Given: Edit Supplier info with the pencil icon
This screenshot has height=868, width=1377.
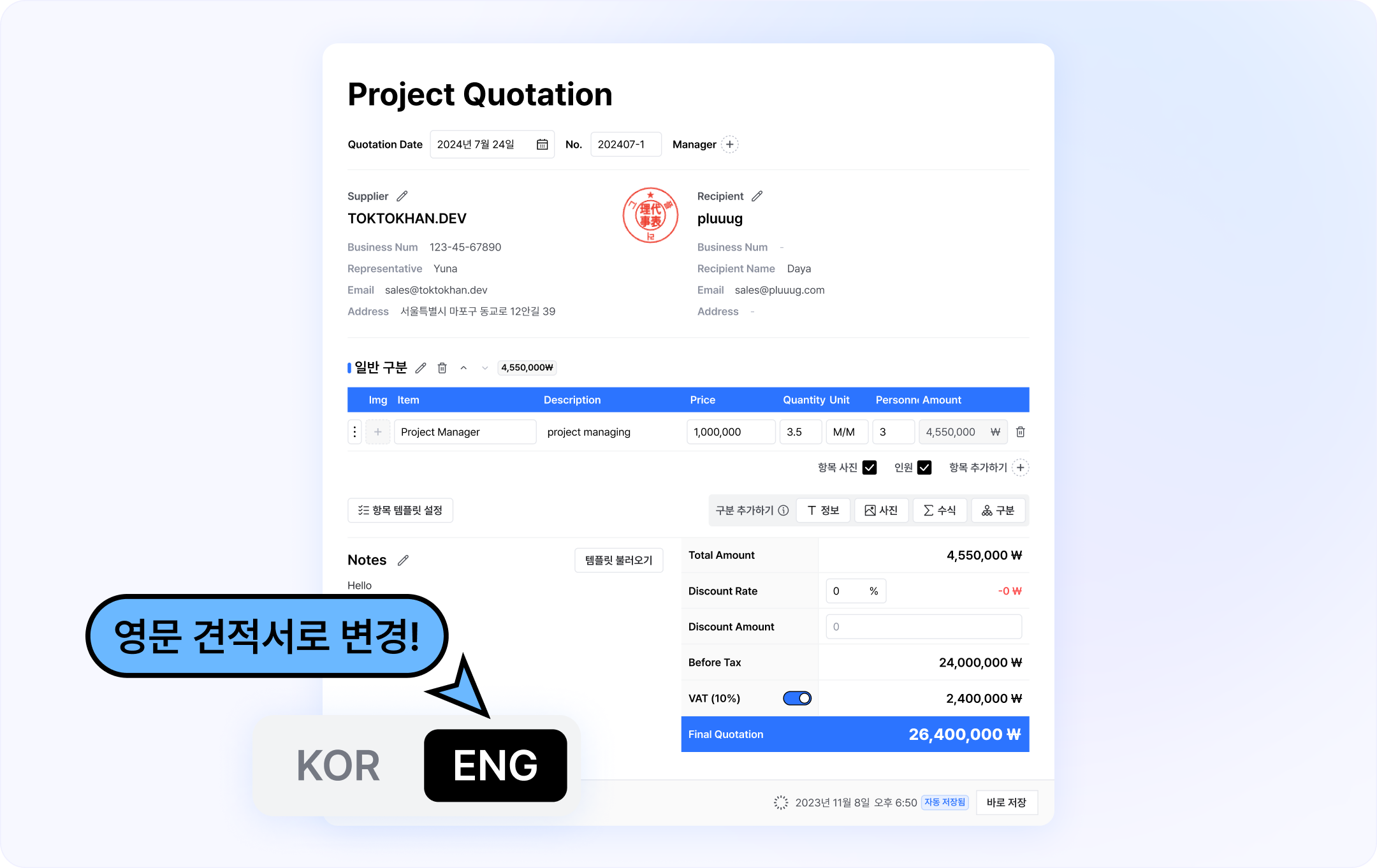Looking at the screenshot, I should point(402,196).
